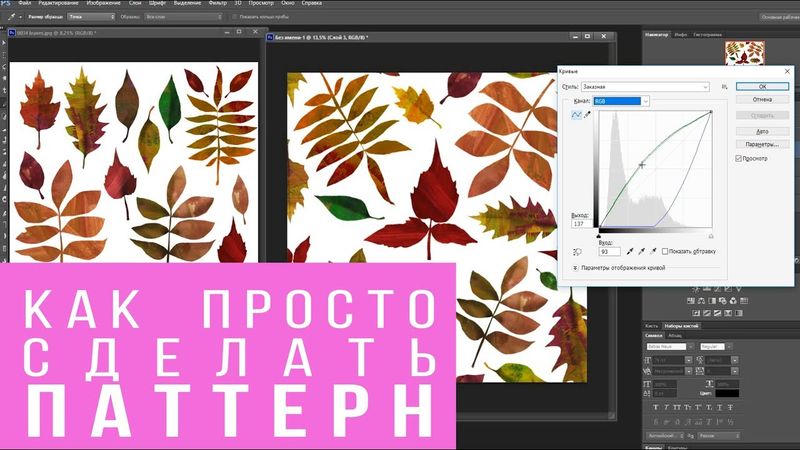
Task: Click the Вход input field showing 93
Action: point(609,251)
